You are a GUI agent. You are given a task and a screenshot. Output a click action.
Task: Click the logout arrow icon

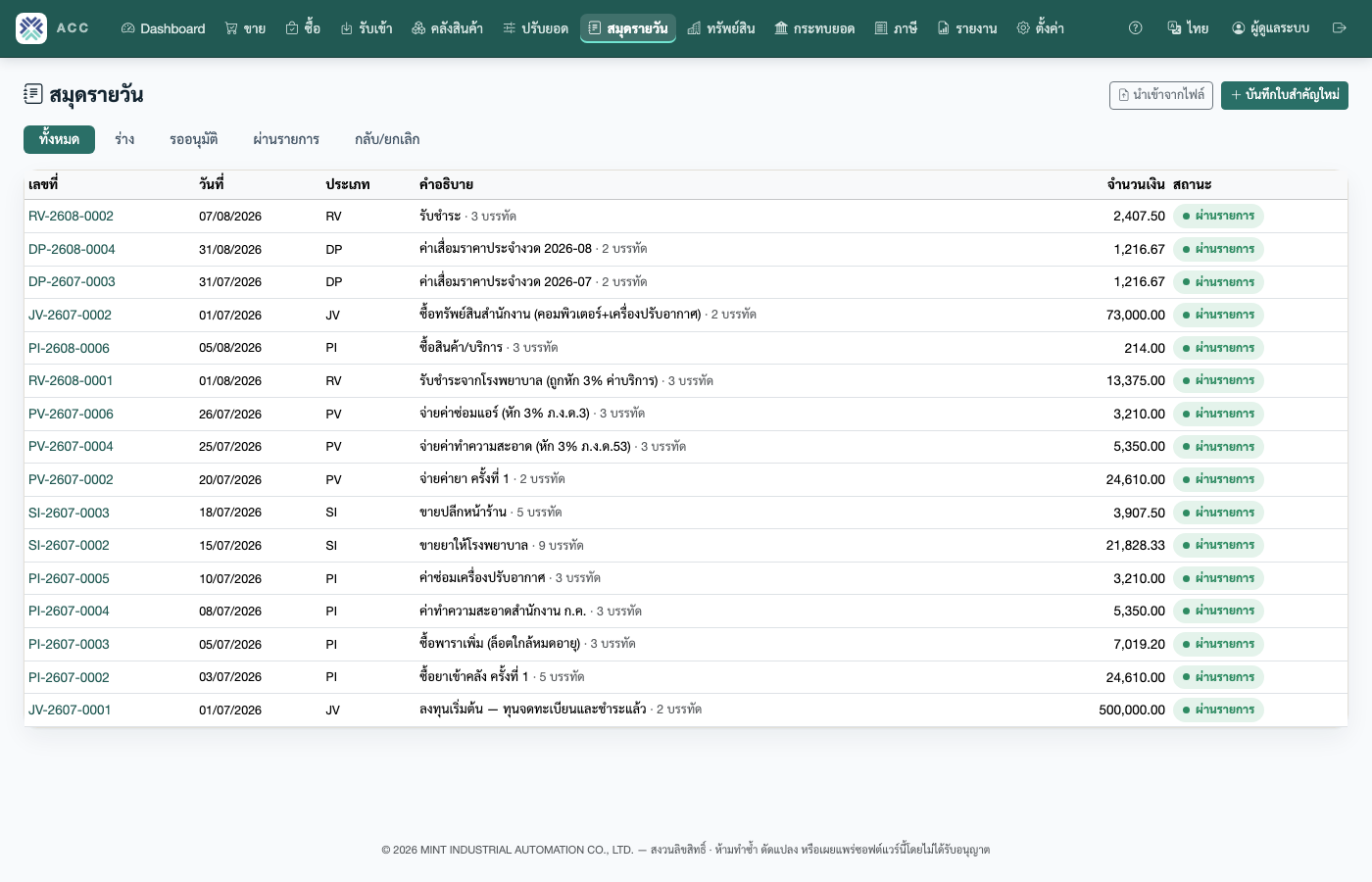(x=1340, y=28)
